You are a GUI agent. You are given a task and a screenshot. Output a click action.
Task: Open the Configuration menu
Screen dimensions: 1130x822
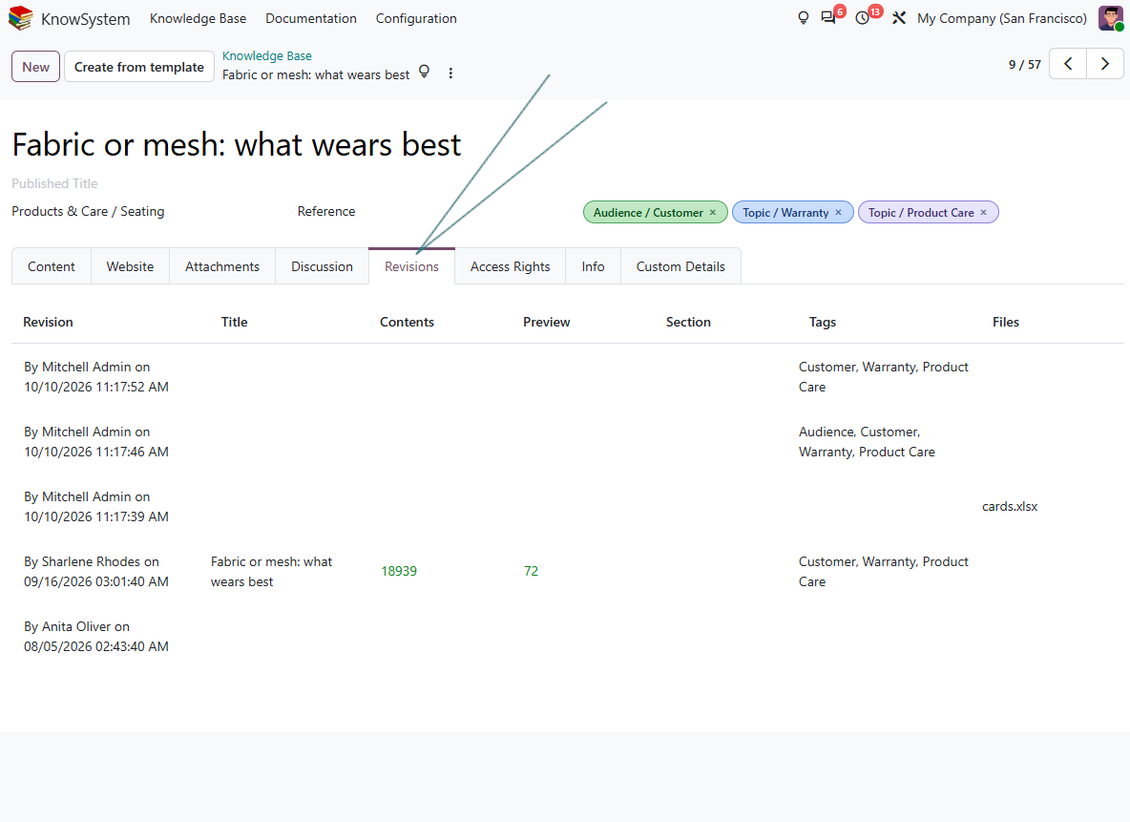(416, 19)
